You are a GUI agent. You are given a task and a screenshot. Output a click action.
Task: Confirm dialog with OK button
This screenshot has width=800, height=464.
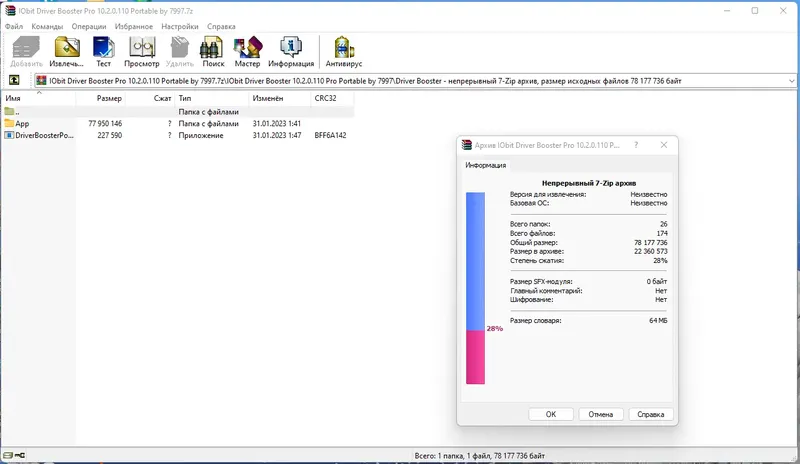pos(551,414)
